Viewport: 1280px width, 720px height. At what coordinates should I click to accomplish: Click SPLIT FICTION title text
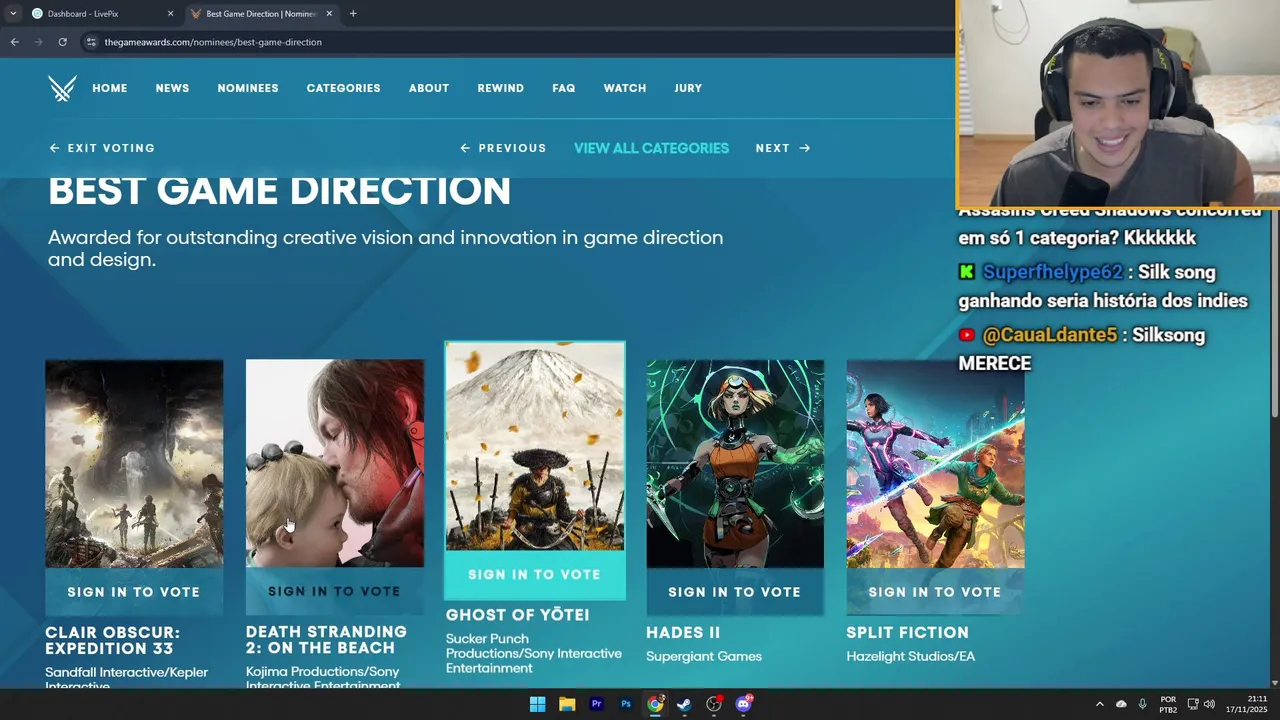point(908,633)
